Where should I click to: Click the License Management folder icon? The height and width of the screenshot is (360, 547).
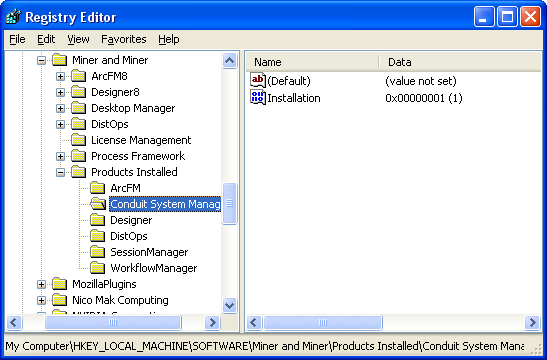pyautogui.click(x=78, y=140)
